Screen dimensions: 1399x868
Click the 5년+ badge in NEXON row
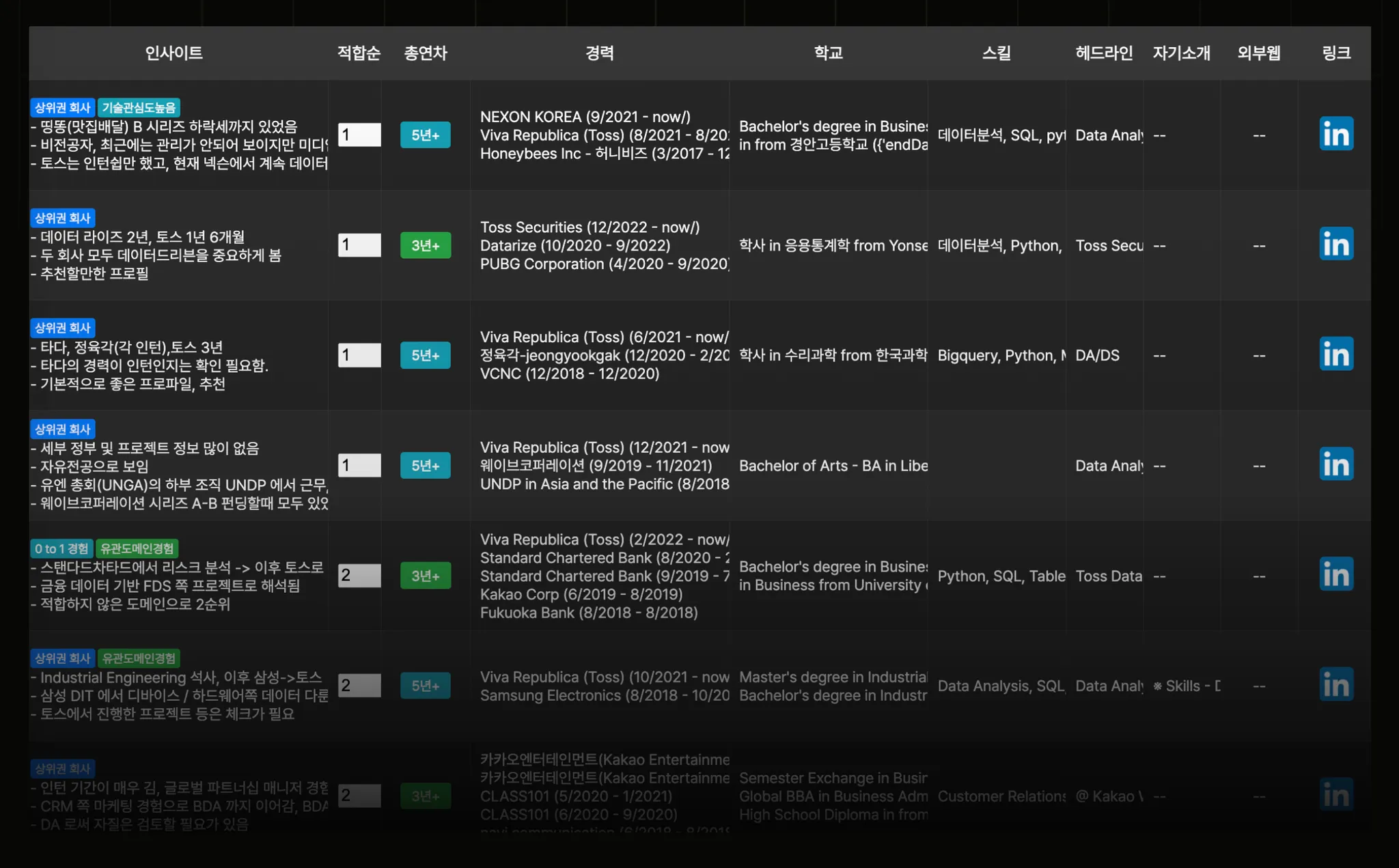[x=425, y=135]
